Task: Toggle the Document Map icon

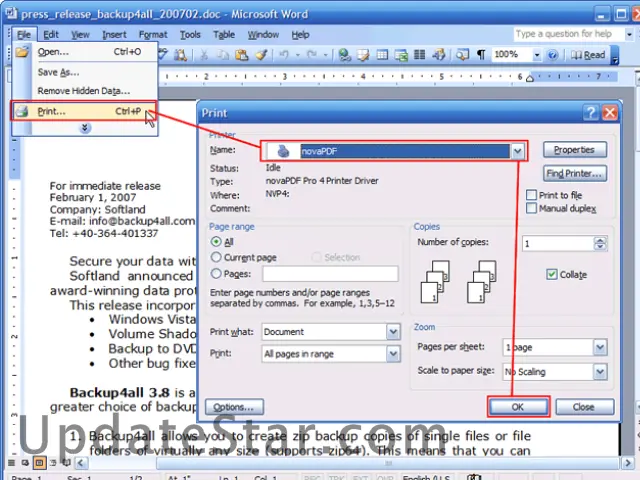Action: pyautogui.click(x=462, y=55)
